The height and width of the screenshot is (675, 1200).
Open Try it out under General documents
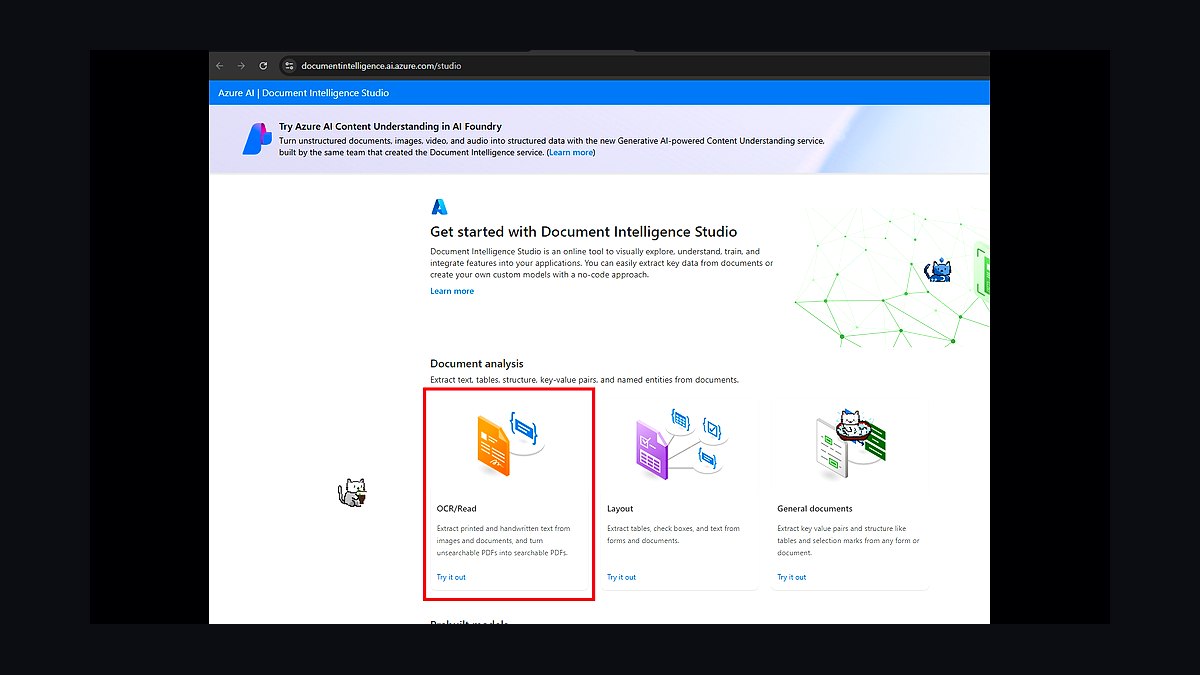point(791,577)
